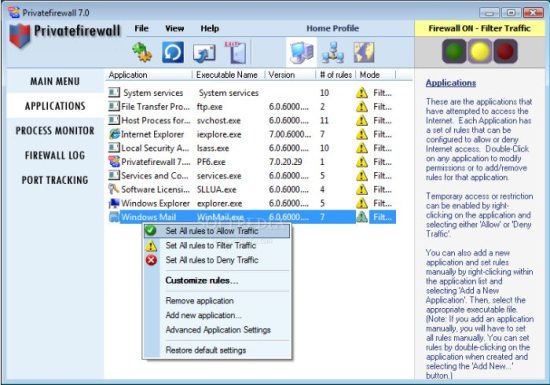Click the Firewall ON - Filter Traffic banner
Viewport: 550px width, 385px height.
pyautogui.click(x=479, y=28)
